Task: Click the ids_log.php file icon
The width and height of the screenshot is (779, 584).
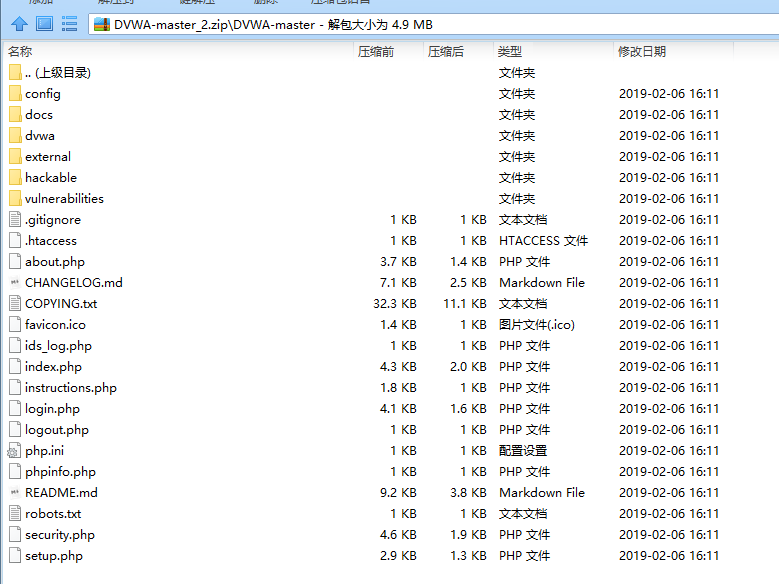Action: click(15, 345)
